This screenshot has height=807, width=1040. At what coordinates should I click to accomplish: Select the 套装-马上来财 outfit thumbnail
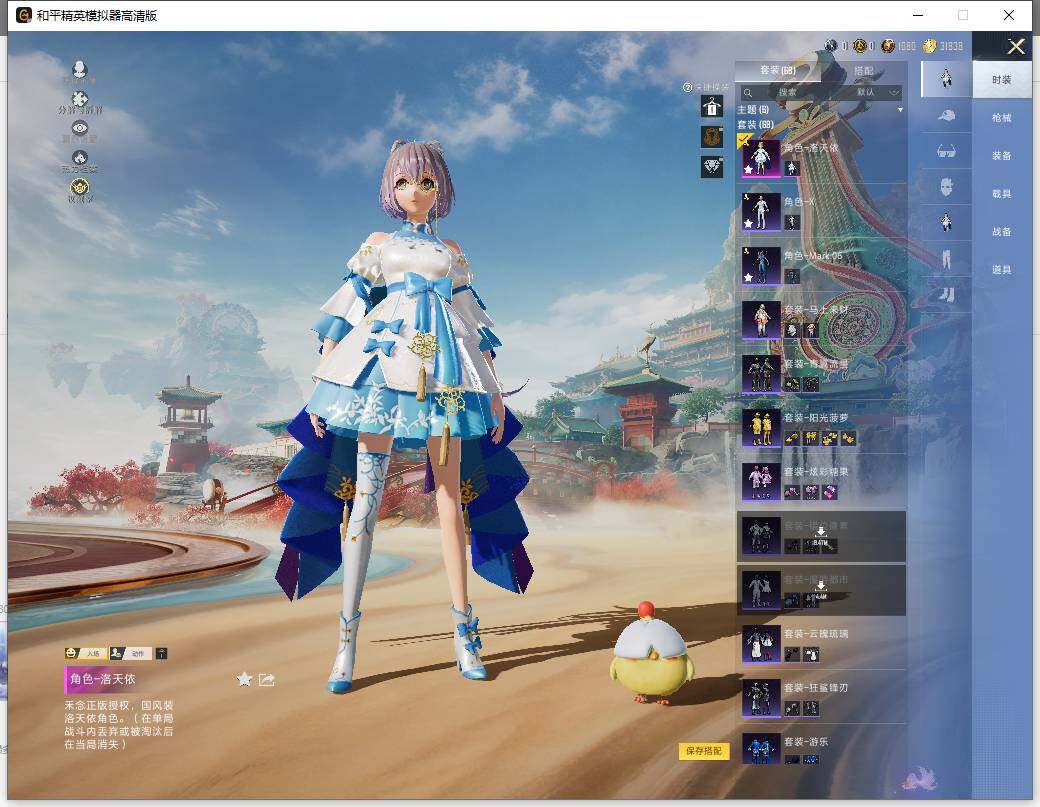761,320
